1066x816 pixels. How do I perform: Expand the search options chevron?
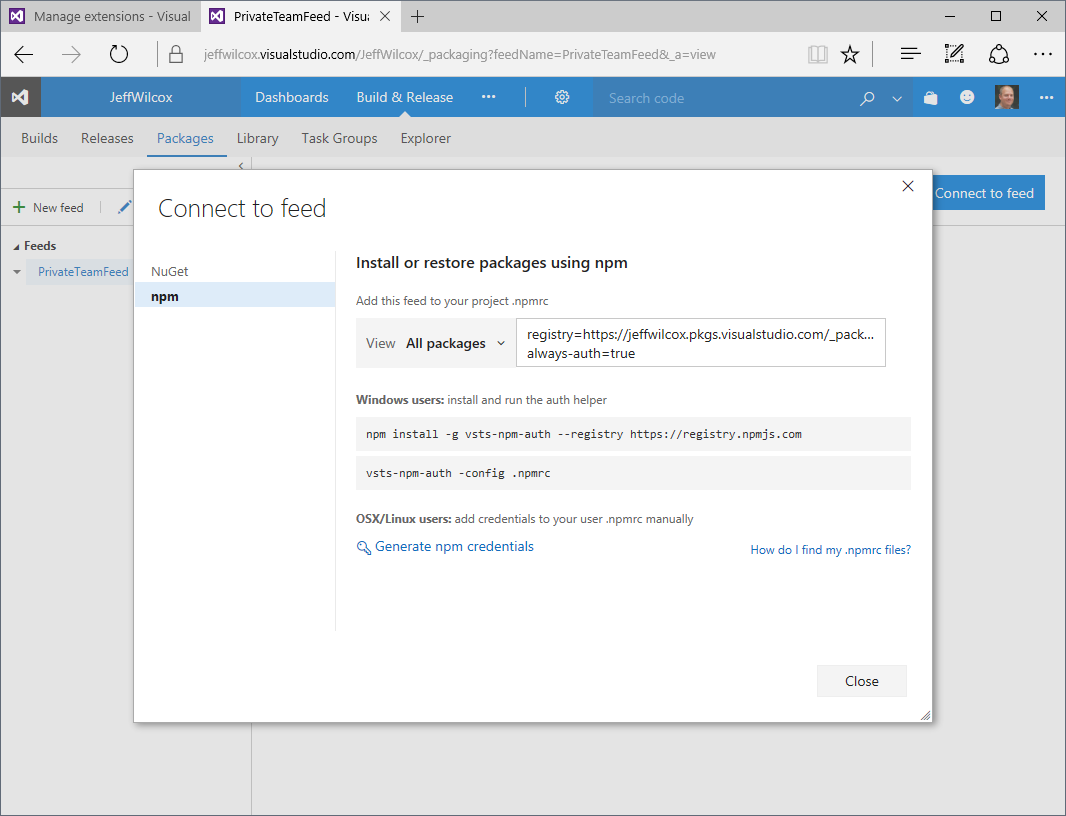pos(897,99)
